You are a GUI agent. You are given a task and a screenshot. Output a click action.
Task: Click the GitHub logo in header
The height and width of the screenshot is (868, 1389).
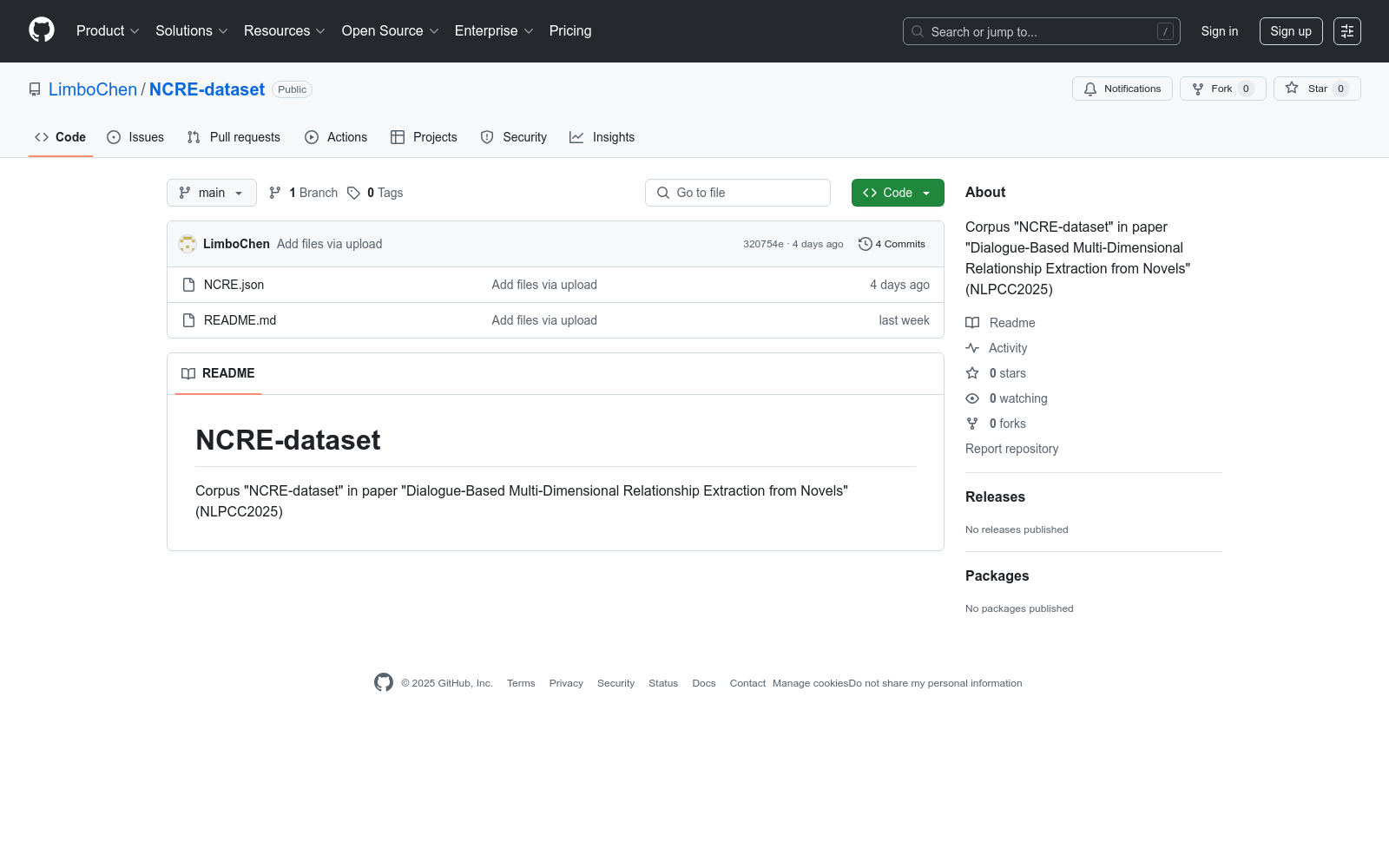[x=42, y=30]
